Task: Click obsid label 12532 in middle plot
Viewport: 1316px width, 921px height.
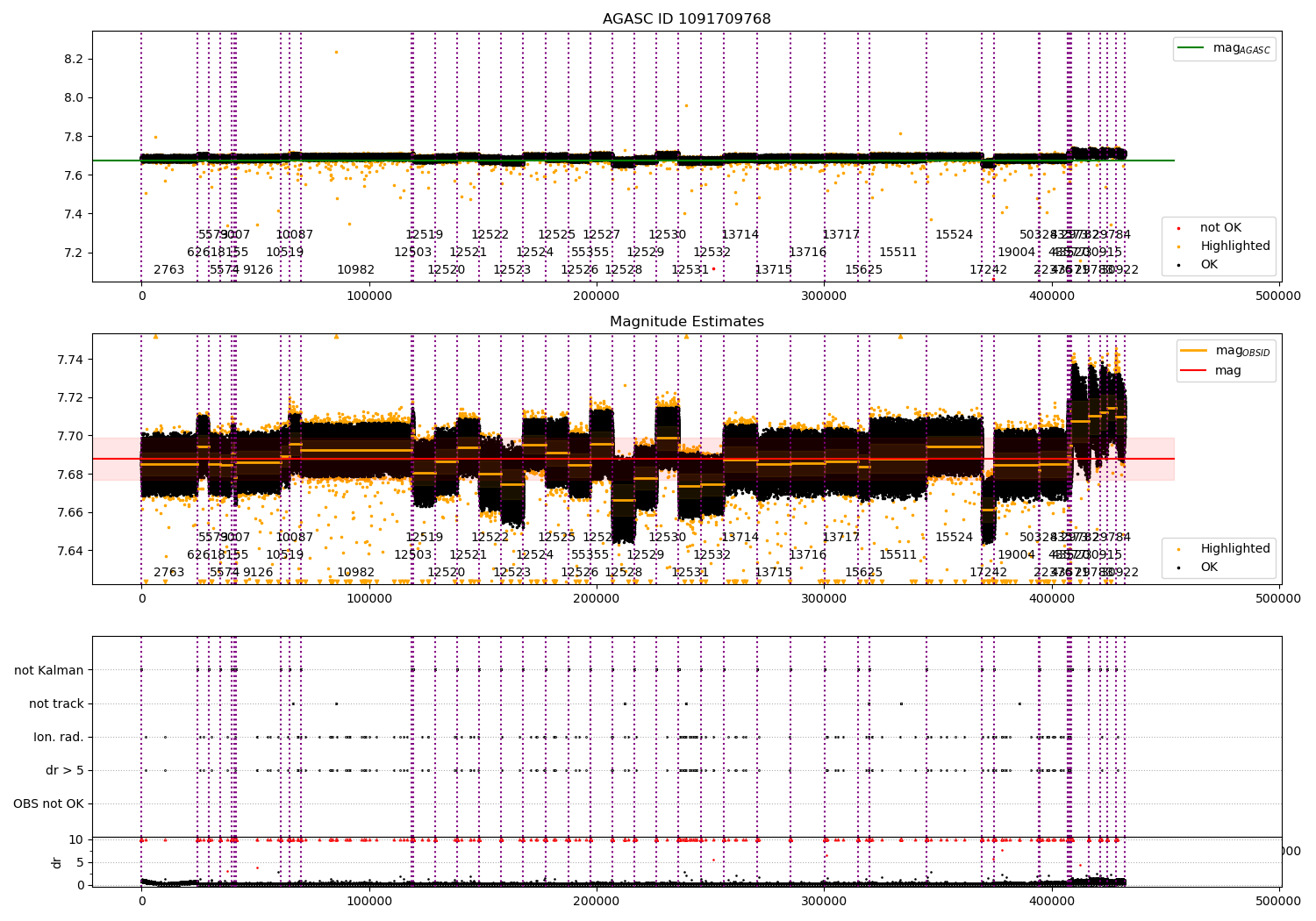Action: point(712,555)
